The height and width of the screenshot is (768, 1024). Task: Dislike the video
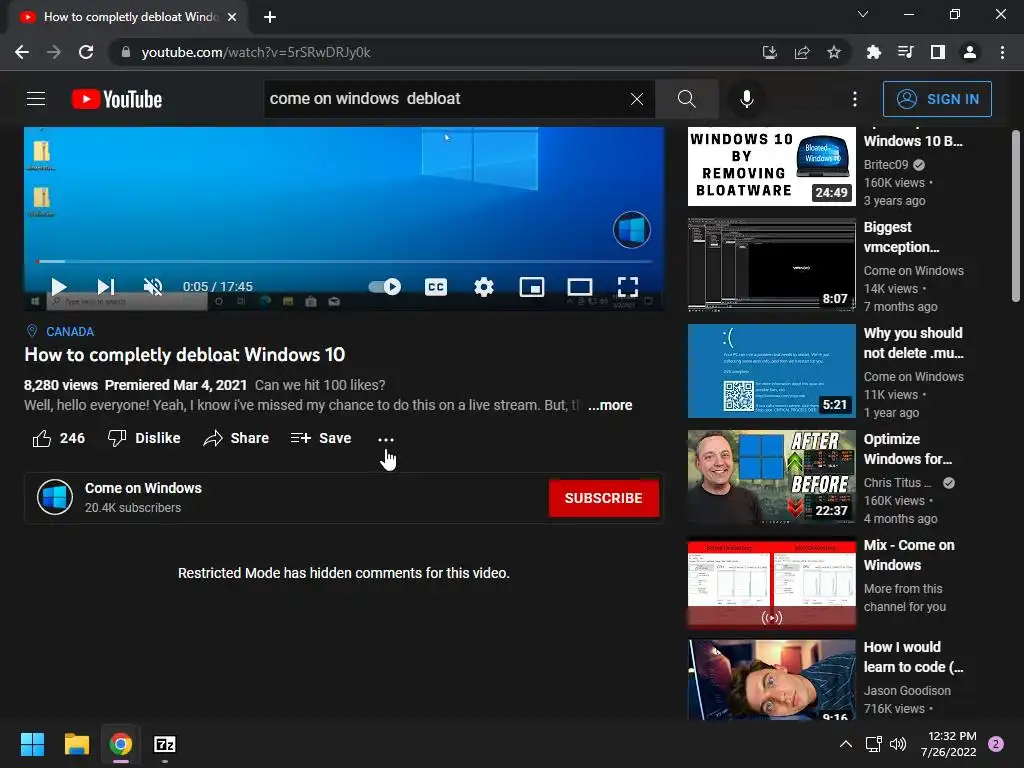click(144, 438)
